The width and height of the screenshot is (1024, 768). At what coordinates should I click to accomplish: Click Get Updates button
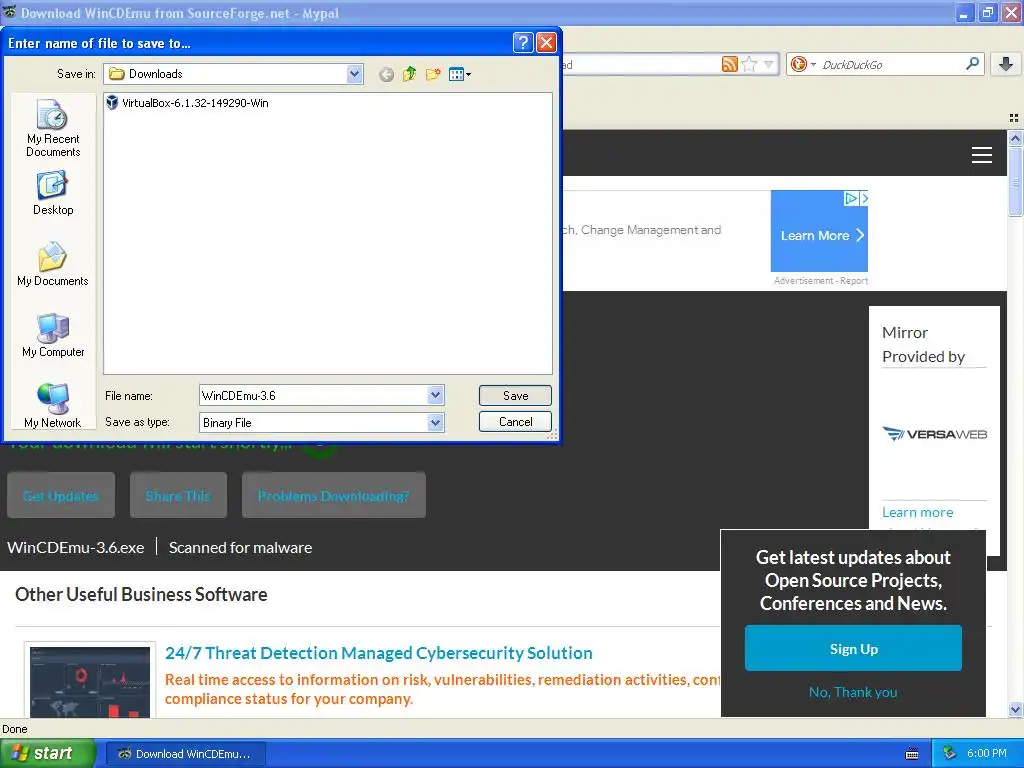coord(61,496)
